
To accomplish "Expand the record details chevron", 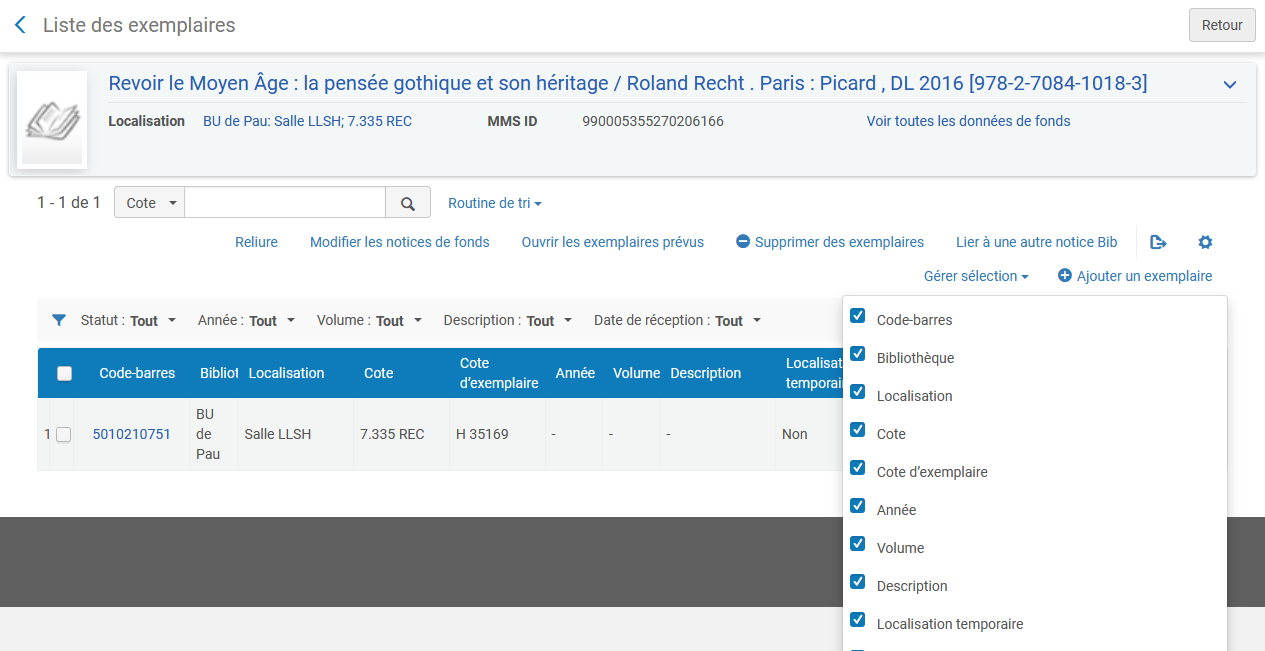I will click(1230, 85).
